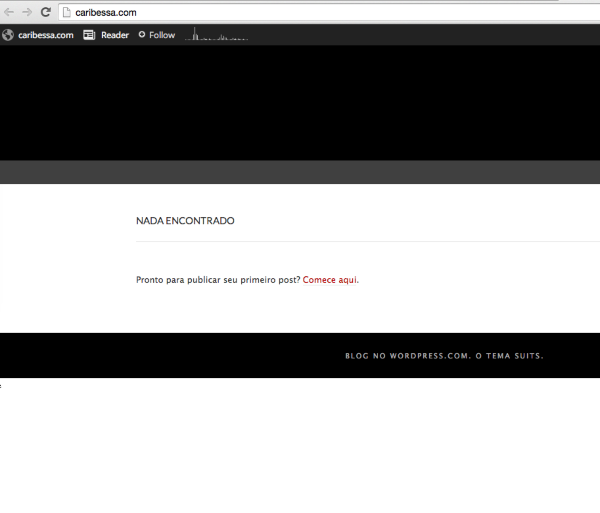Click the NADA ENCONTRADO heading

(185, 221)
